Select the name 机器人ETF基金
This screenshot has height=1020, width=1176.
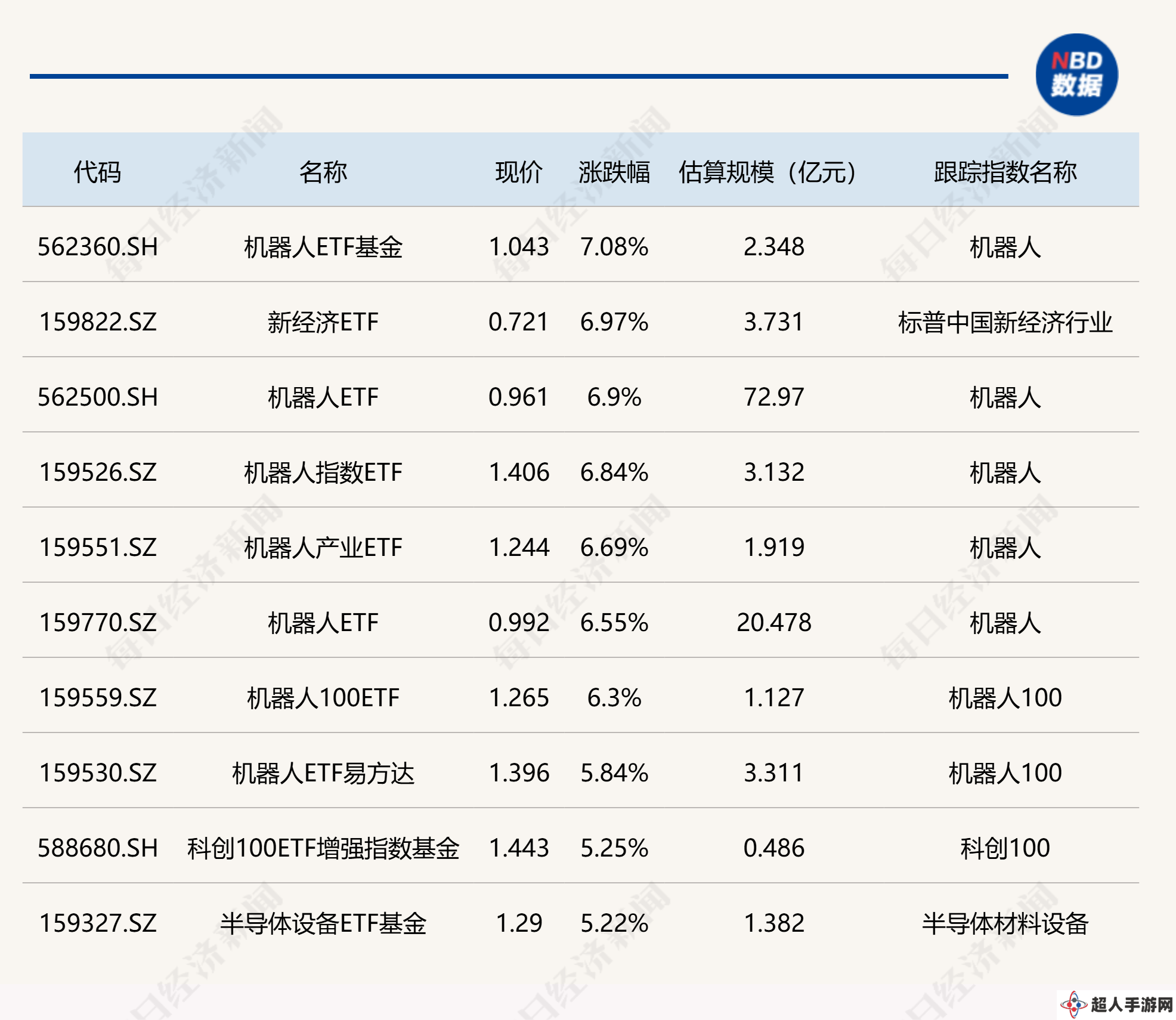323,247
